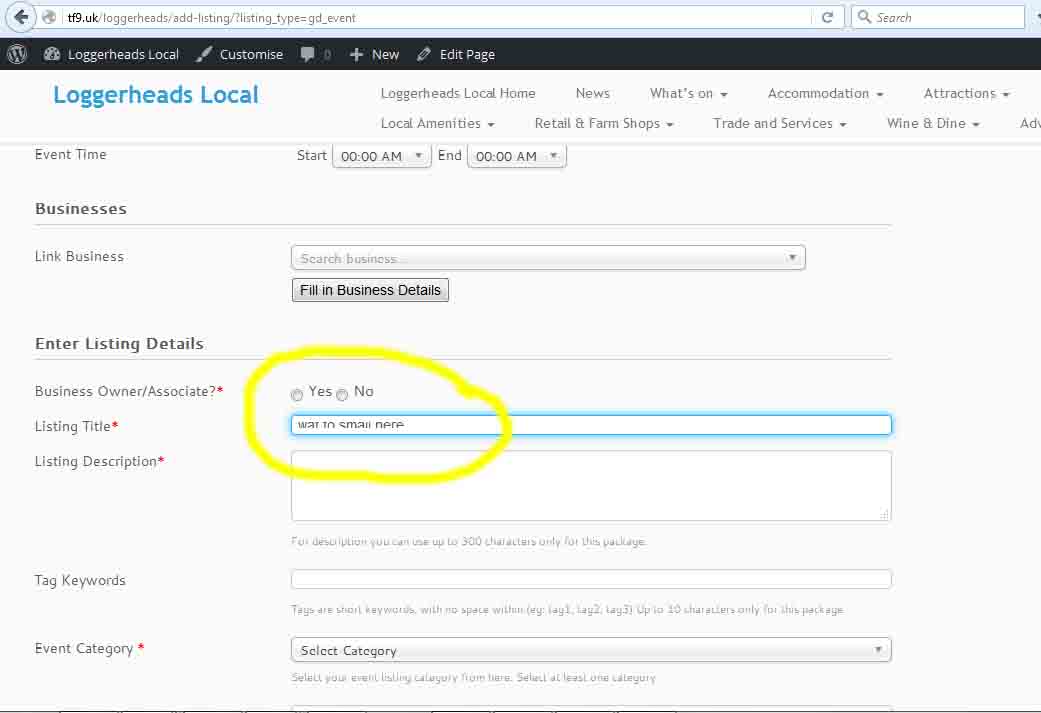The width and height of the screenshot is (1041, 713).
Task: Open the event End time dropdown
Action: (516, 156)
